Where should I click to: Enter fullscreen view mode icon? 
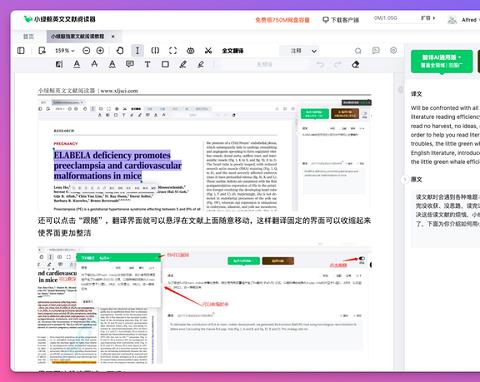tap(173, 51)
